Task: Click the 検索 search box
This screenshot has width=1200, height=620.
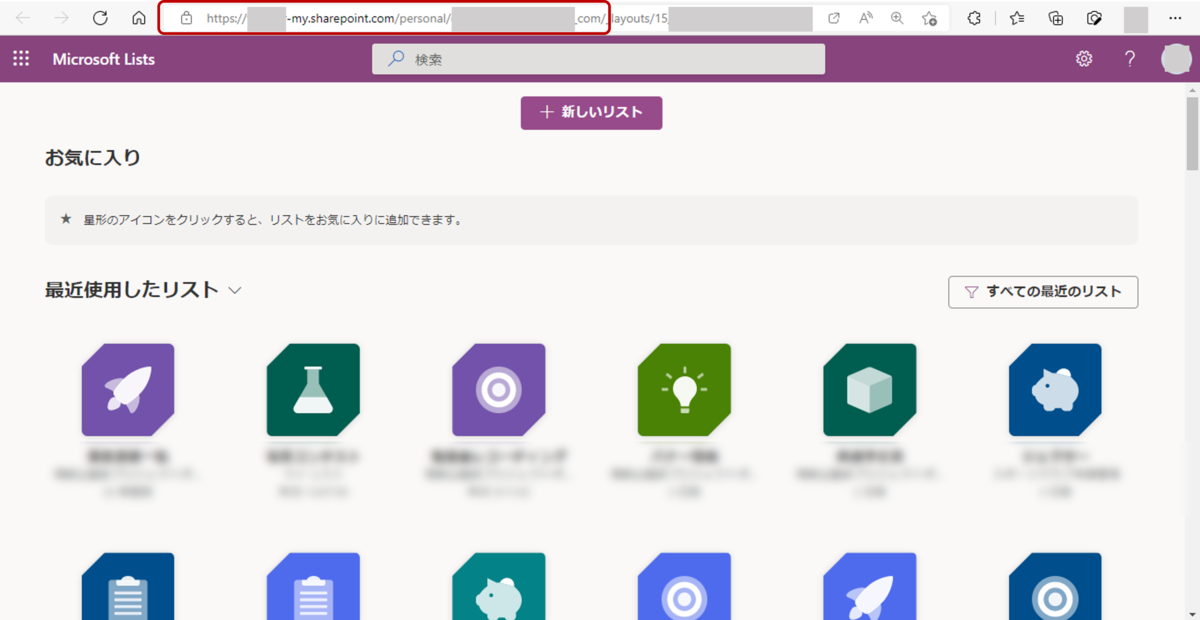Action: pyautogui.click(x=599, y=59)
